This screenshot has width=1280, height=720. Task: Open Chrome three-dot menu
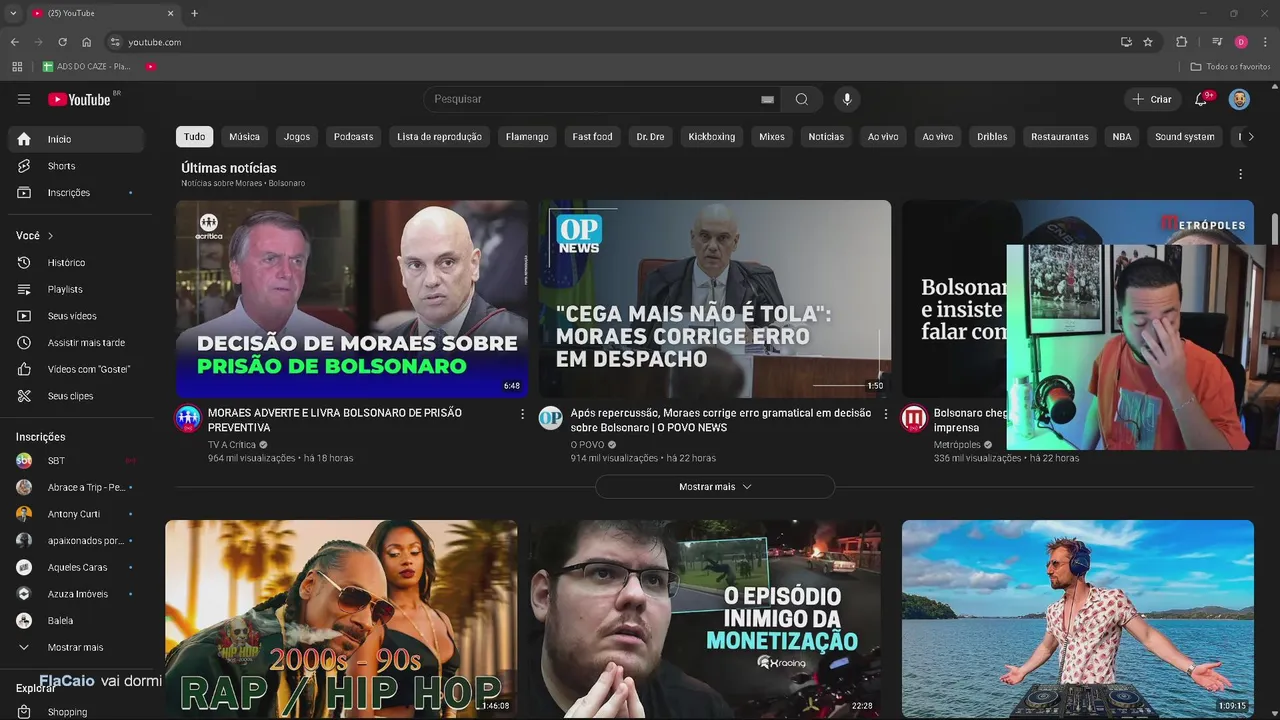click(x=1265, y=42)
